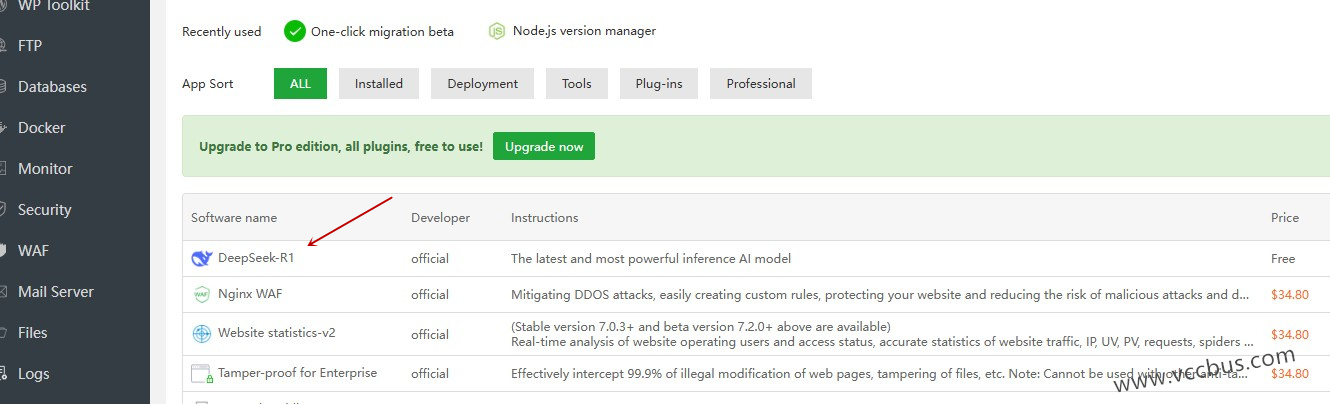The image size is (1330, 404).
Task: Click the Tamper-proof for Enterprise icon
Action: tap(202, 374)
